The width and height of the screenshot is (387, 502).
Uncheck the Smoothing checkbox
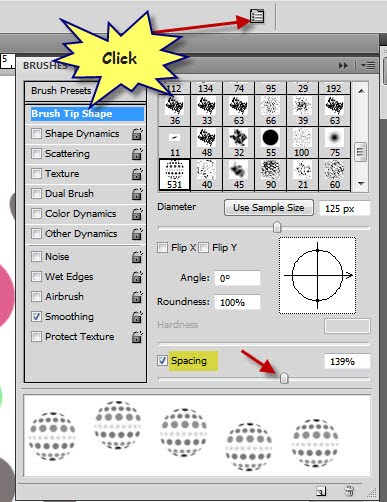point(36,317)
